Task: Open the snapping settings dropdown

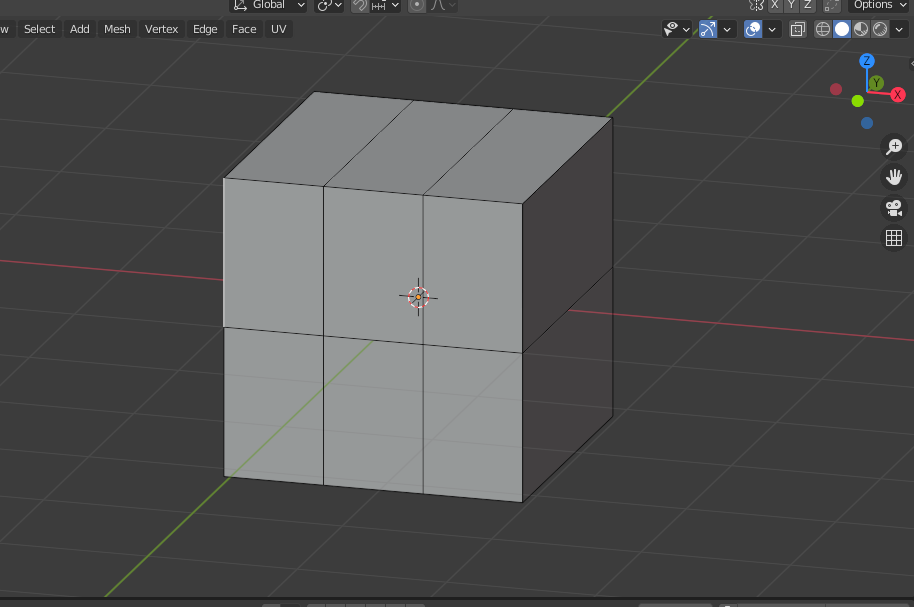Action: coord(385,5)
